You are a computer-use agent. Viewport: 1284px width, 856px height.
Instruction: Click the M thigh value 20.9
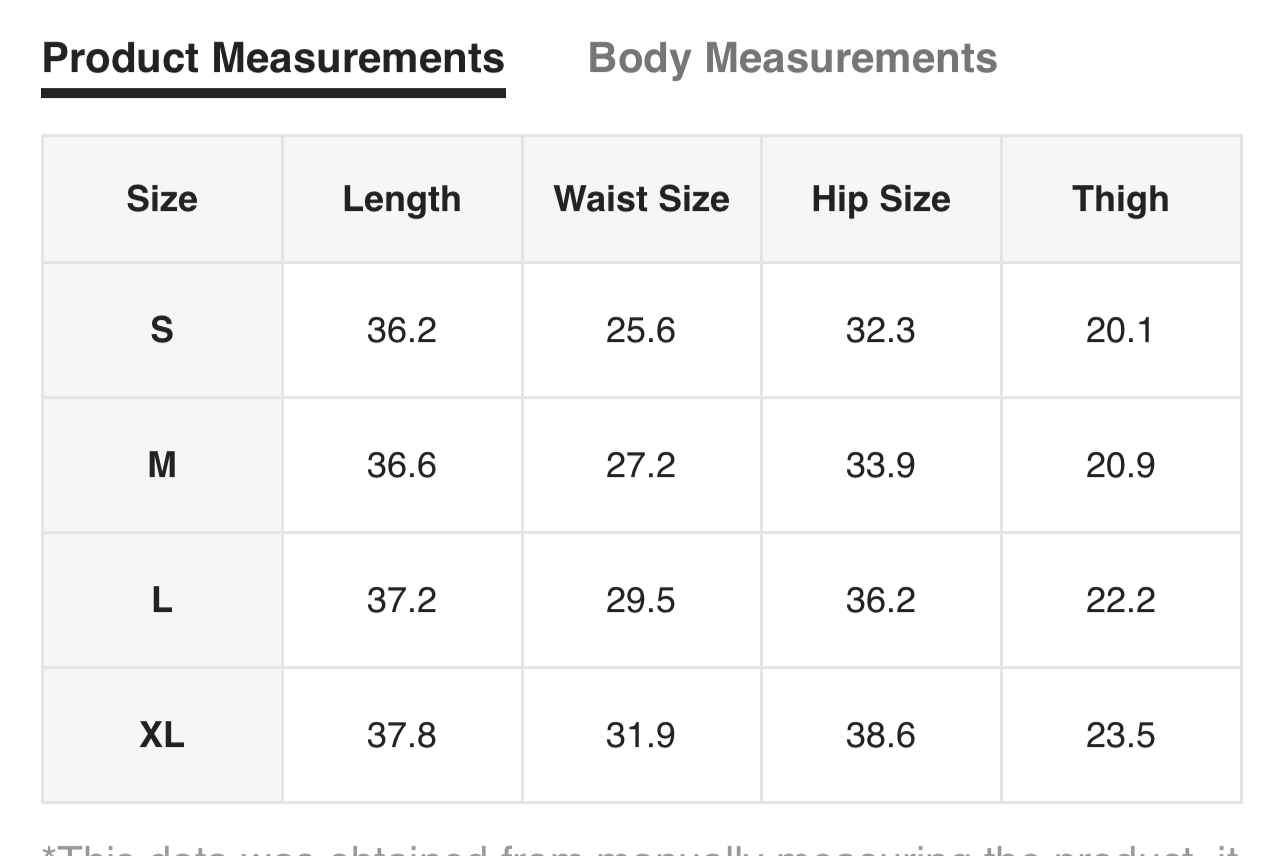tap(1120, 465)
